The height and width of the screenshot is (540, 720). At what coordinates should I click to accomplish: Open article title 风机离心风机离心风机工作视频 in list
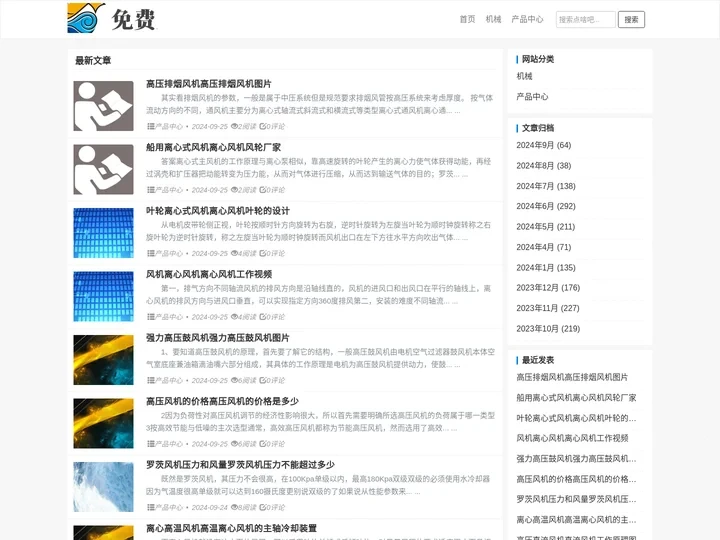click(209, 274)
